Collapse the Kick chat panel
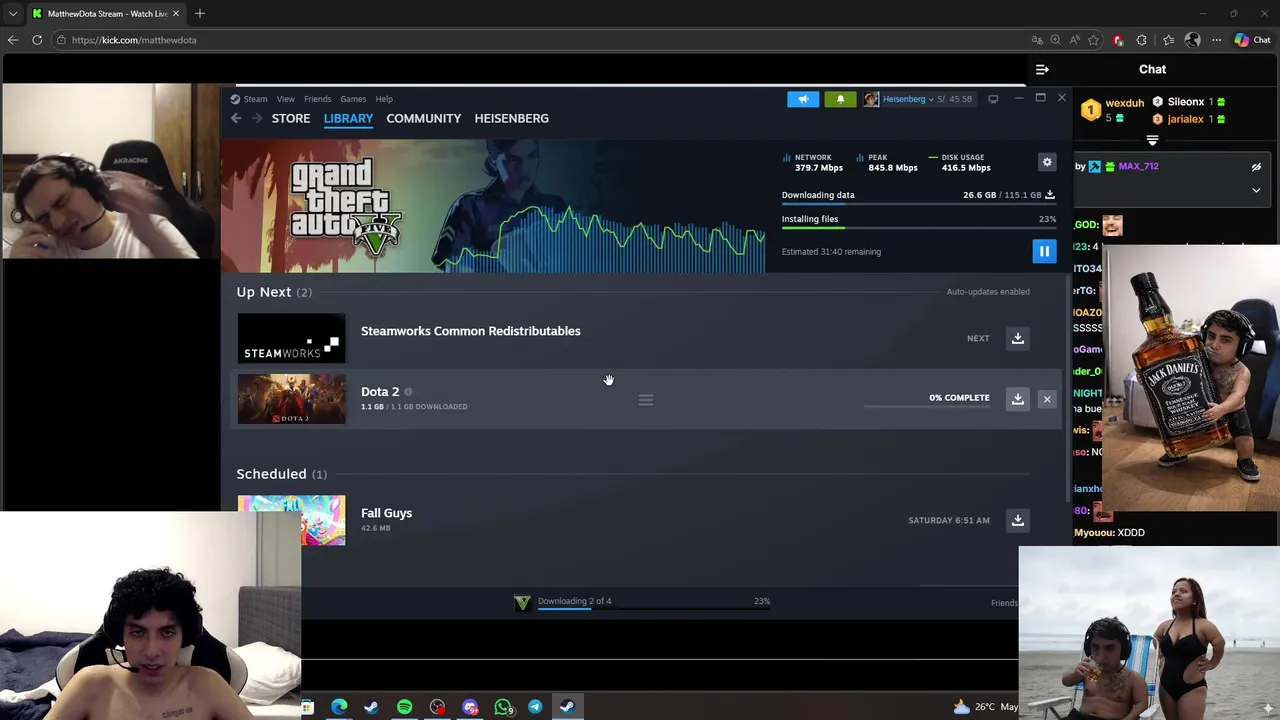The height and width of the screenshot is (720, 1280). pos(1042,69)
